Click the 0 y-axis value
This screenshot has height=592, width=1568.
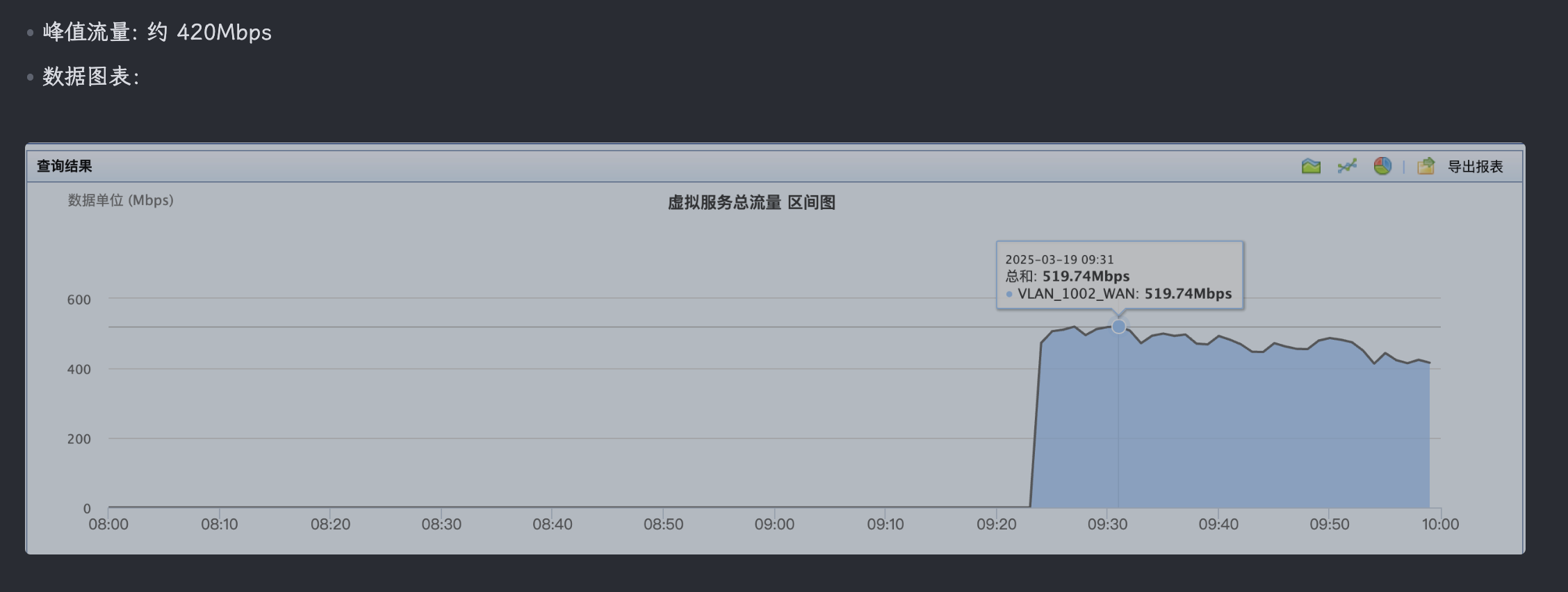87,509
